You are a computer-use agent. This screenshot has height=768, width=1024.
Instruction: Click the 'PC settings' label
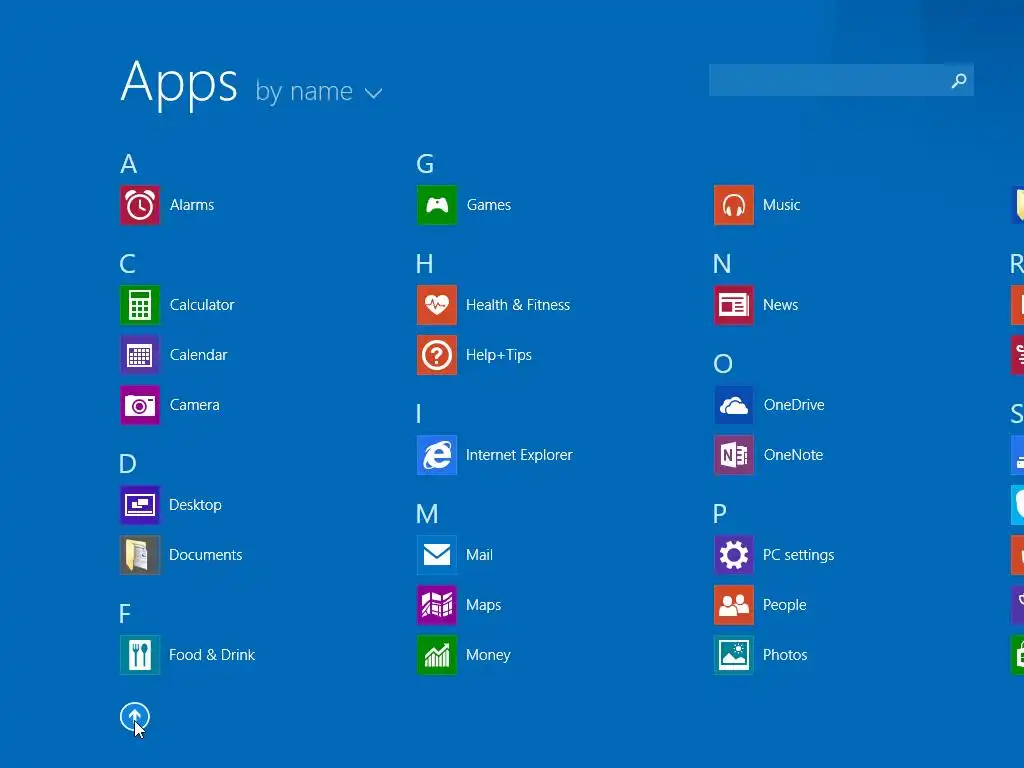(799, 555)
